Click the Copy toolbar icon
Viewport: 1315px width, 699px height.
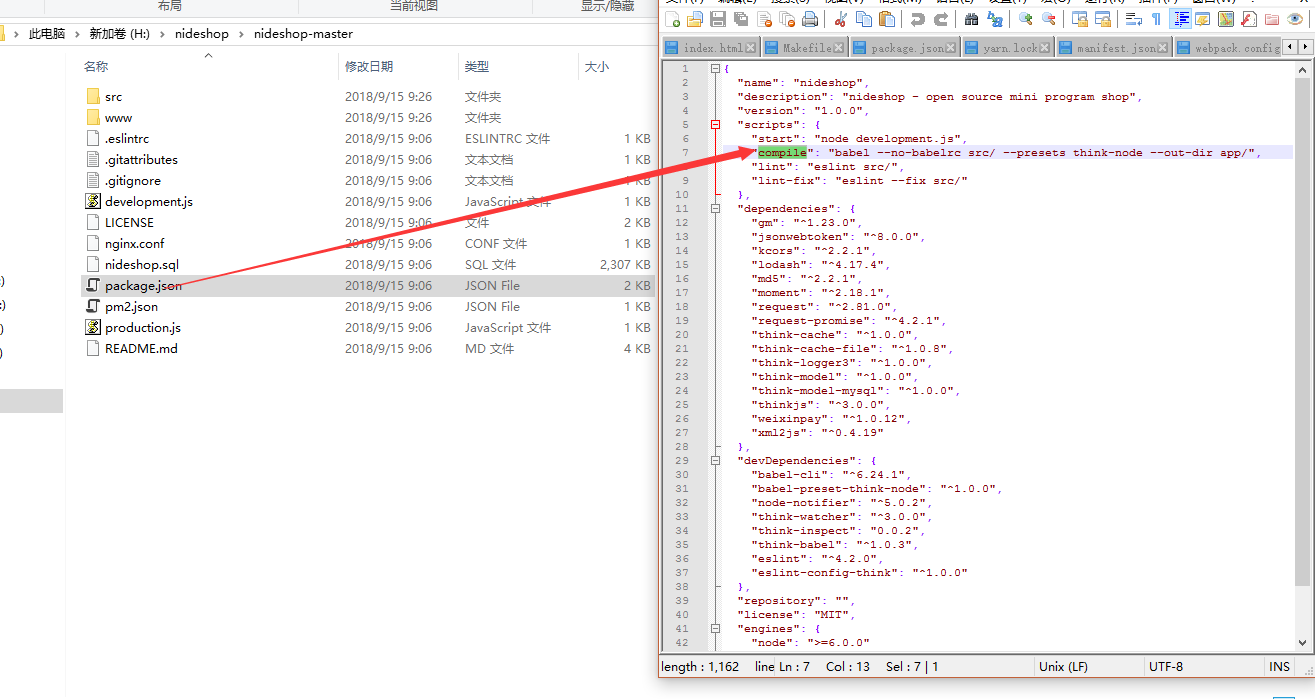(863, 19)
